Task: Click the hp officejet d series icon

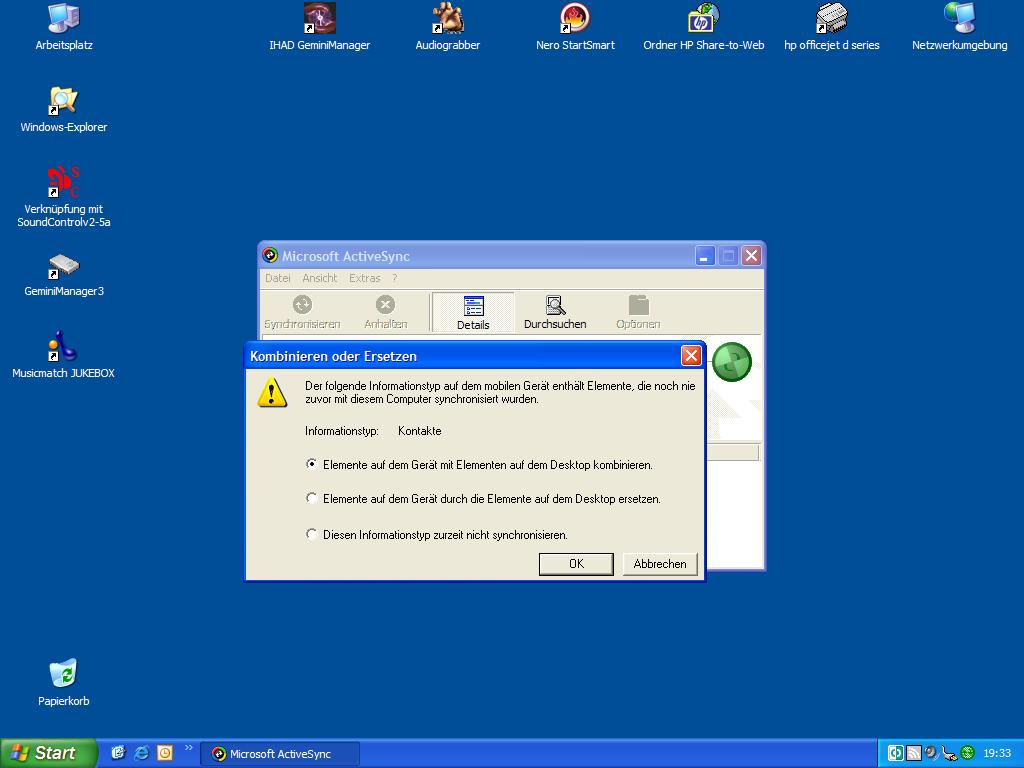Action: 831,18
